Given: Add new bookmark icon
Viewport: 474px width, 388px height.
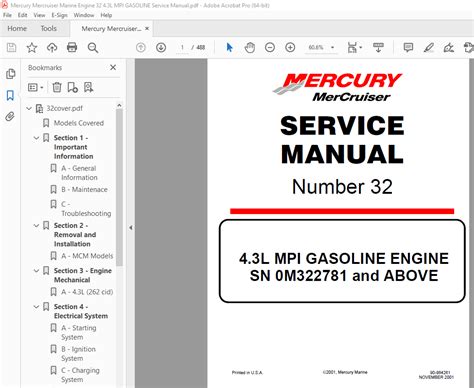Looking at the screenshot, I should tap(72, 87).
